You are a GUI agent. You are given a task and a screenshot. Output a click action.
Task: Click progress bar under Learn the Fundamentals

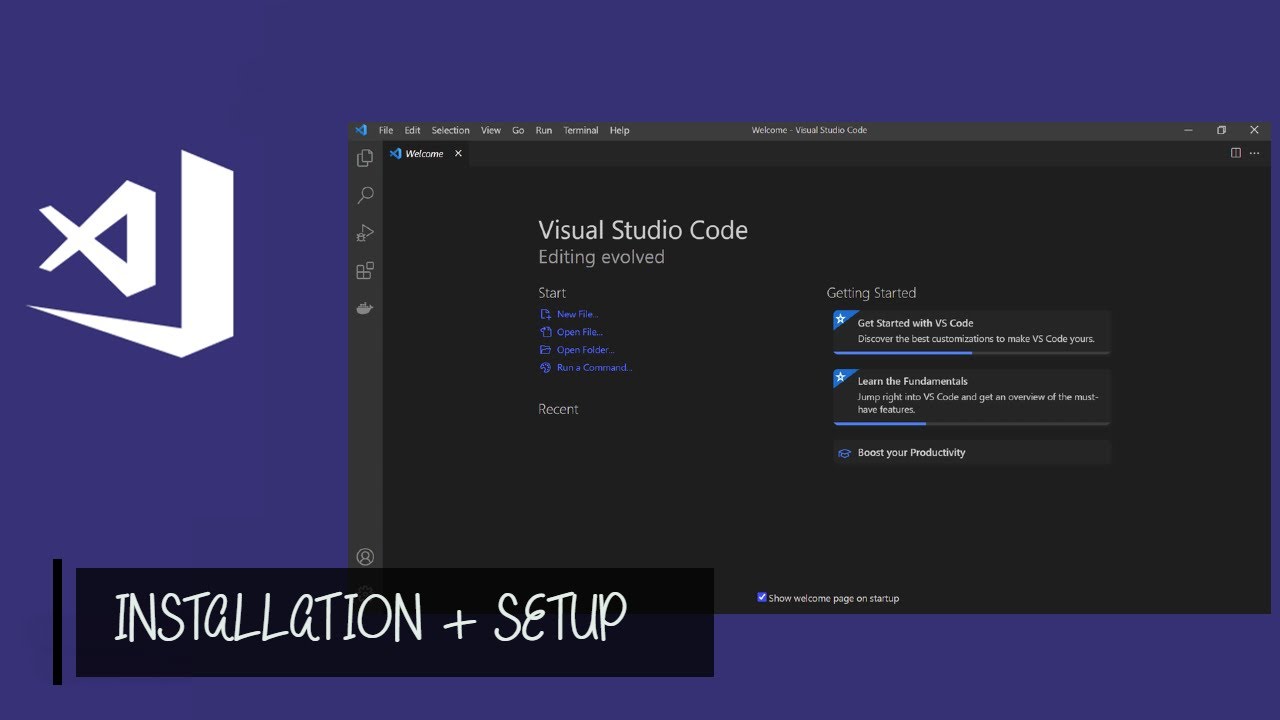tap(972, 424)
